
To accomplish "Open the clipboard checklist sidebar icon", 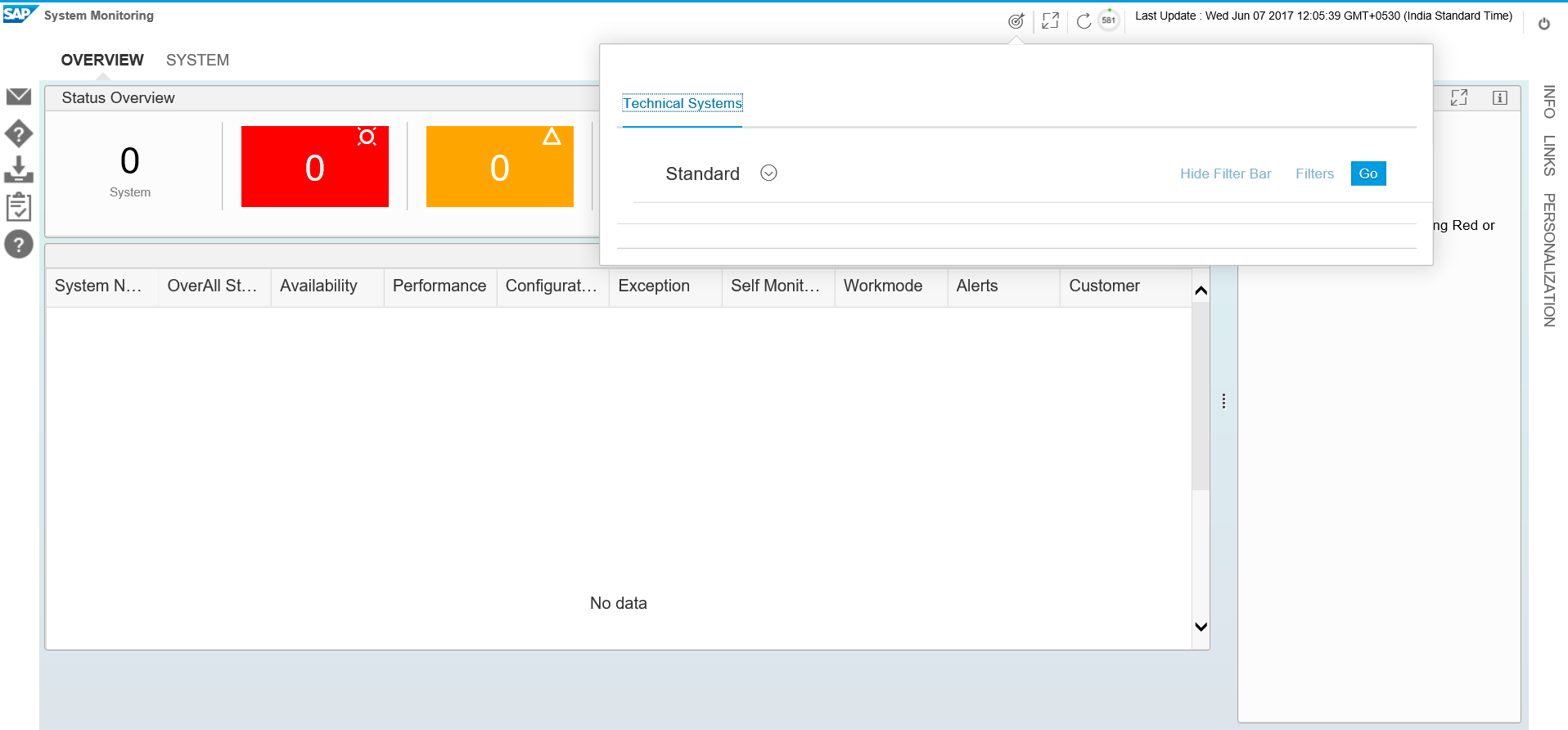I will [19, 206].
